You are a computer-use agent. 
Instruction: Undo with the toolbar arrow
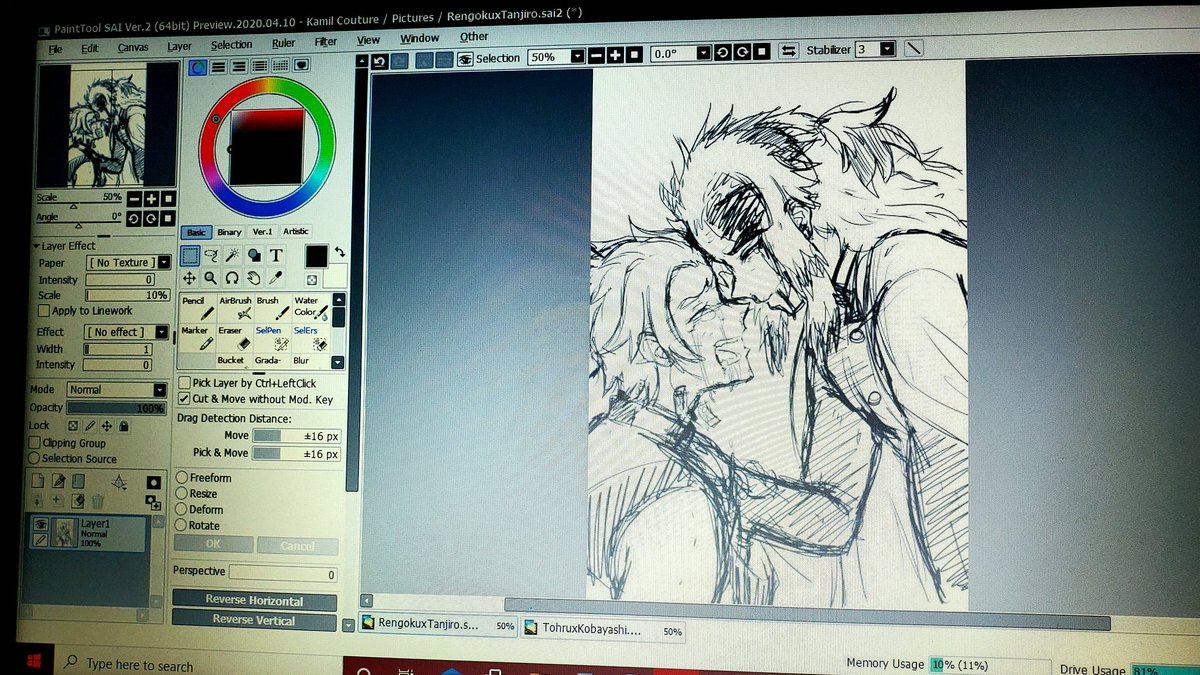(x=380, y=61)
